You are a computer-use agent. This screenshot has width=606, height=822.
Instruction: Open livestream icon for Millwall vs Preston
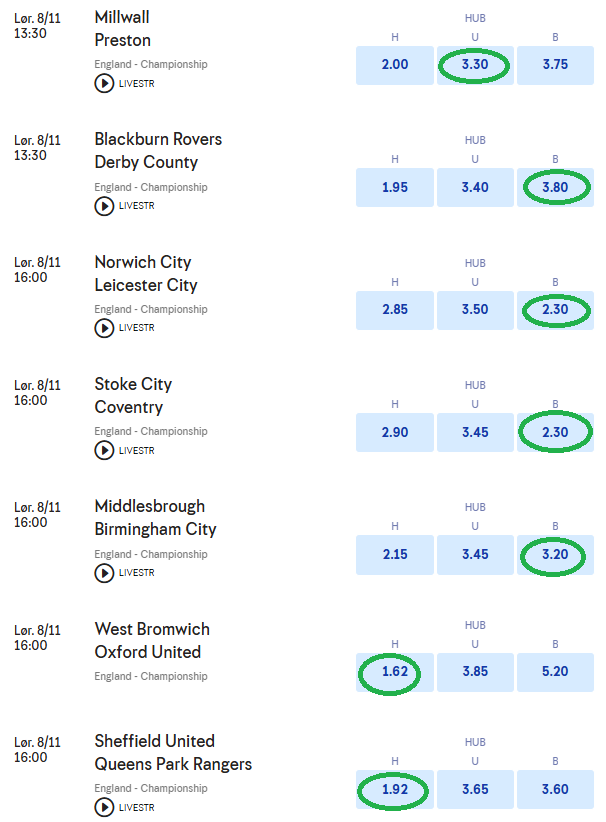pos(104,84)
